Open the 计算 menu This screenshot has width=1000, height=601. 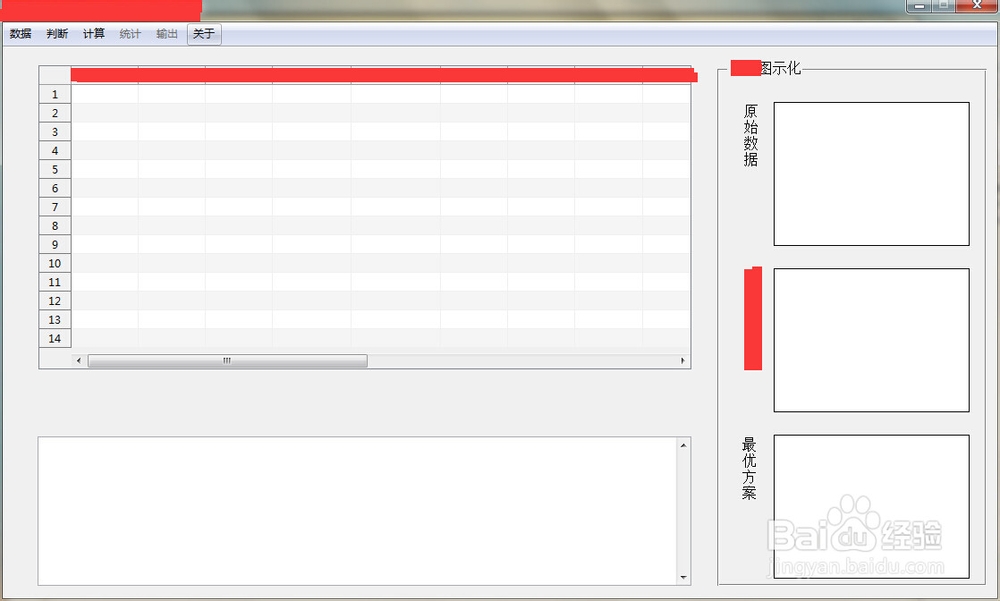(94, 34)
